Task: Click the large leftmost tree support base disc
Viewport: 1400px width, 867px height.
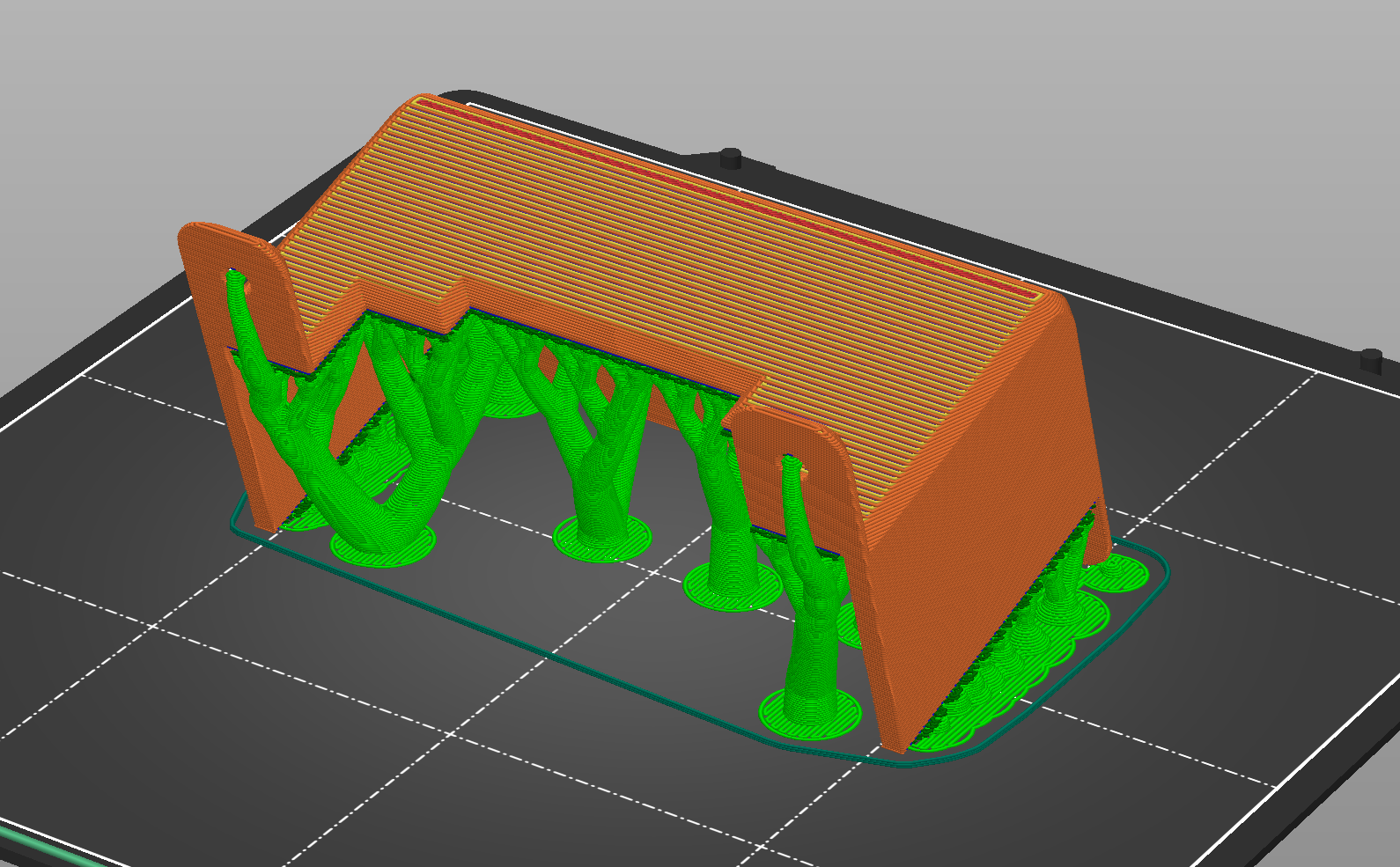Action: click(x=382, y=546)
